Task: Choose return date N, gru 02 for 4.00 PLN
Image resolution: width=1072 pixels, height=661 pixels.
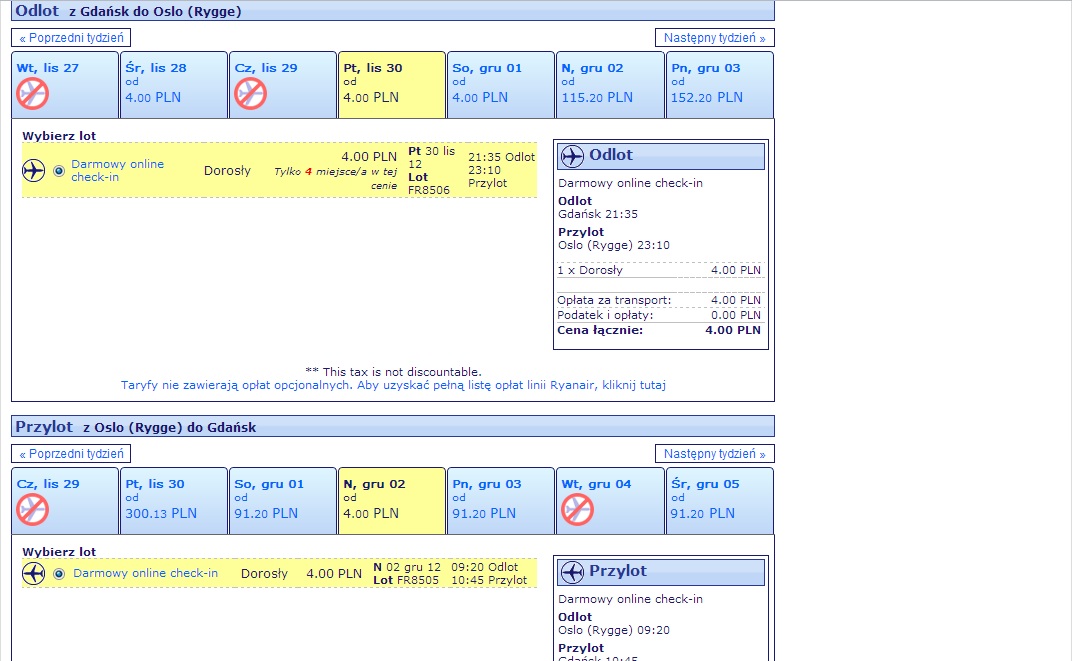Action: pyautogui.click(x=392, y=501)
